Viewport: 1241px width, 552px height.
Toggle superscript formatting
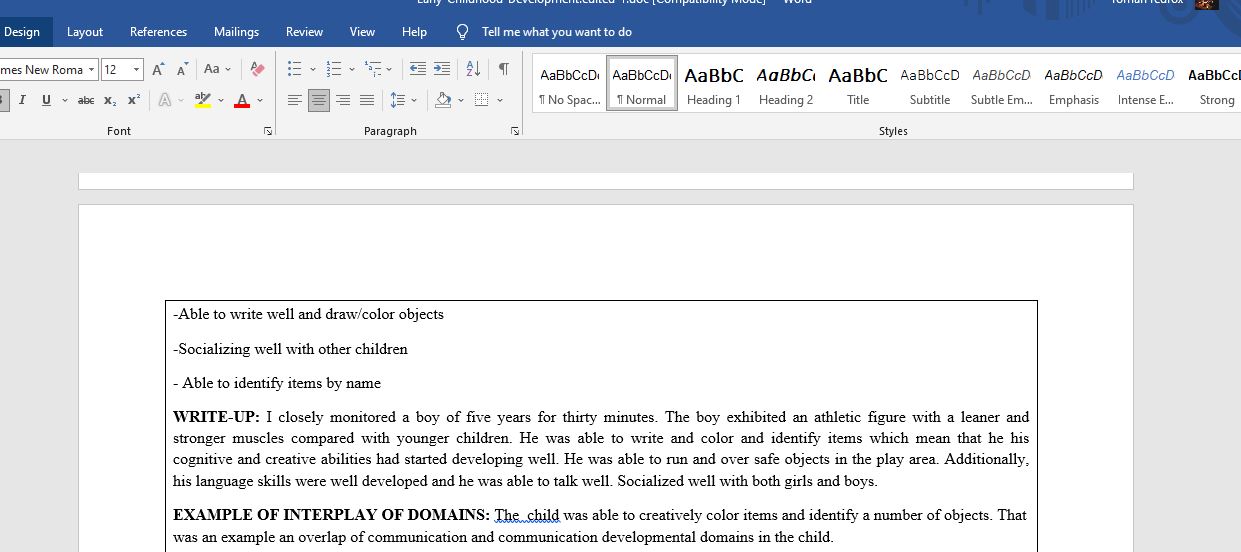pos(133,100)
